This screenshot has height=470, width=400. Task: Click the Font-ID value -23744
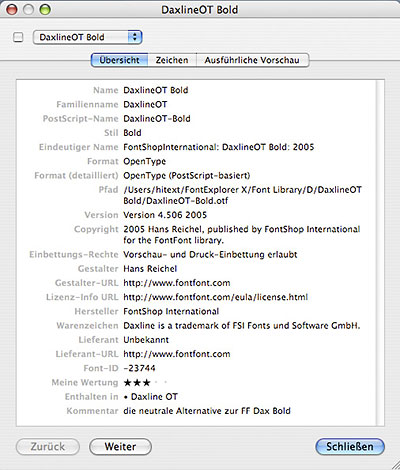pyautogui.click(x=139, y=368)
